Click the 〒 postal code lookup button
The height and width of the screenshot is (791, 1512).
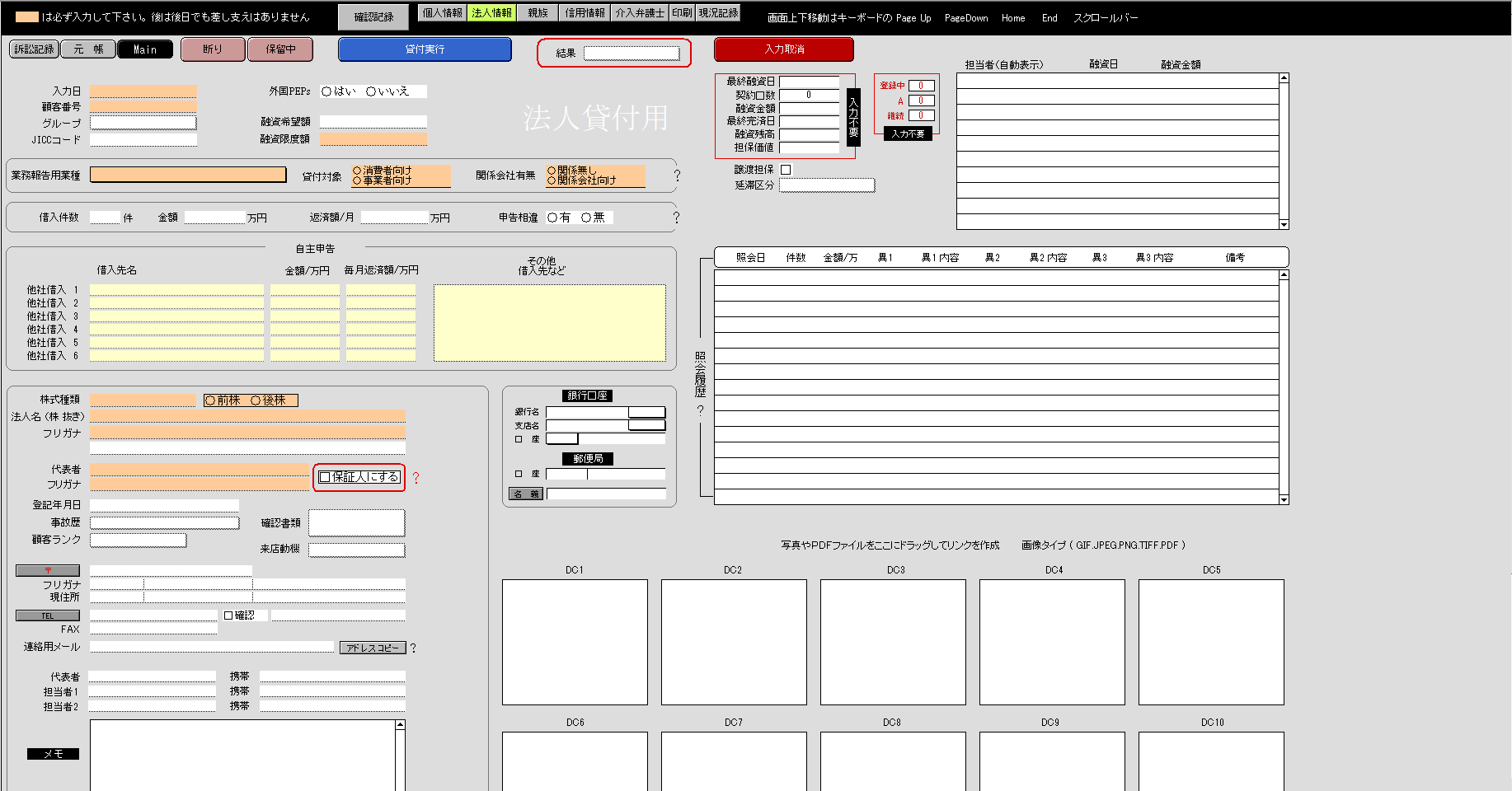click(x=48, y=570)
